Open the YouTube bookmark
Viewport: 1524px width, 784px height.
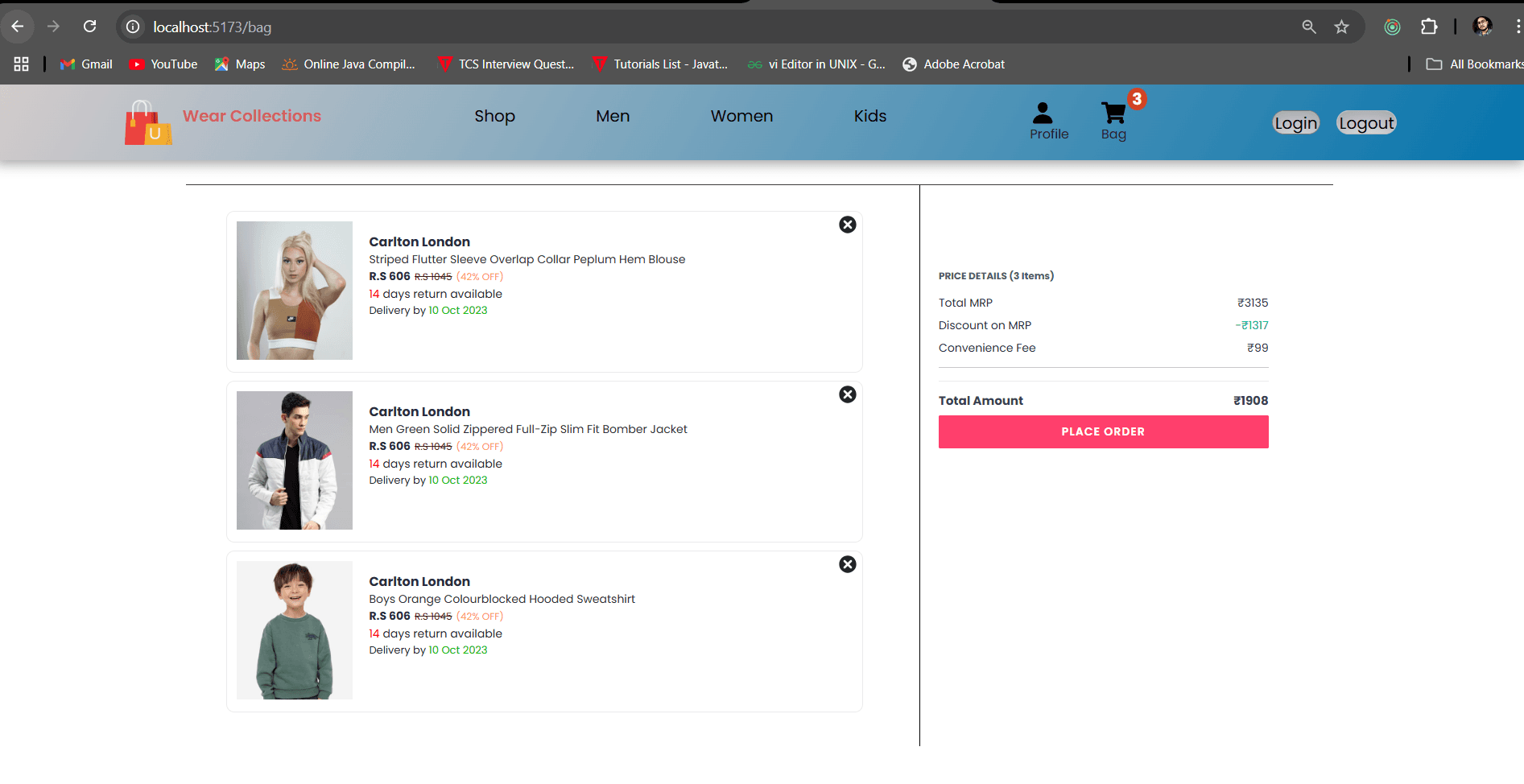pos(163,64)
